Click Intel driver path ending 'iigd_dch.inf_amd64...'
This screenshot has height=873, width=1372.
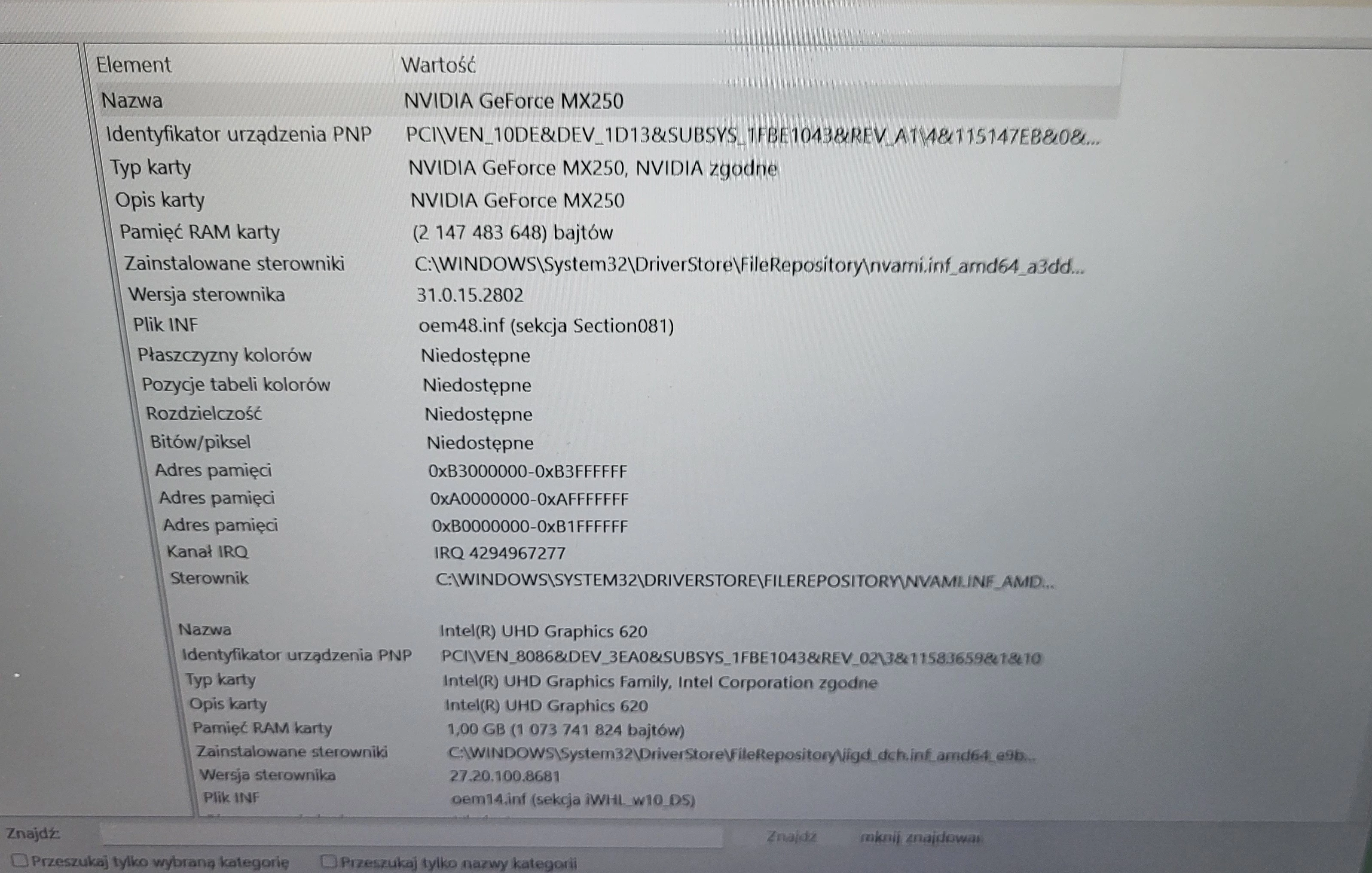tap(742, 754)
